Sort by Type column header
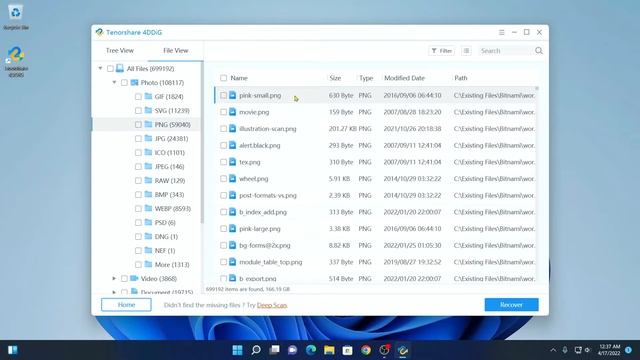This screenshot has width=640, height=360. 366,78
